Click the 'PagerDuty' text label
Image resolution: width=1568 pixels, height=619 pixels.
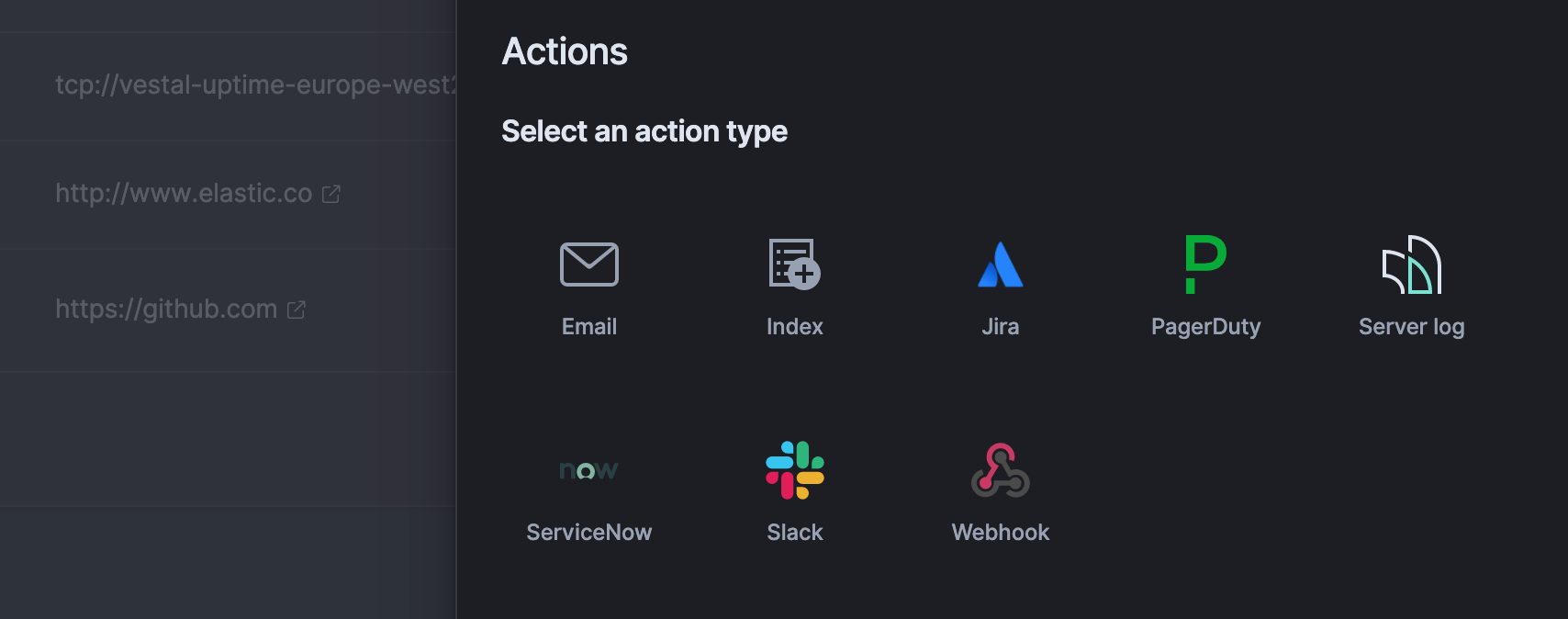tap(1205, 326)
